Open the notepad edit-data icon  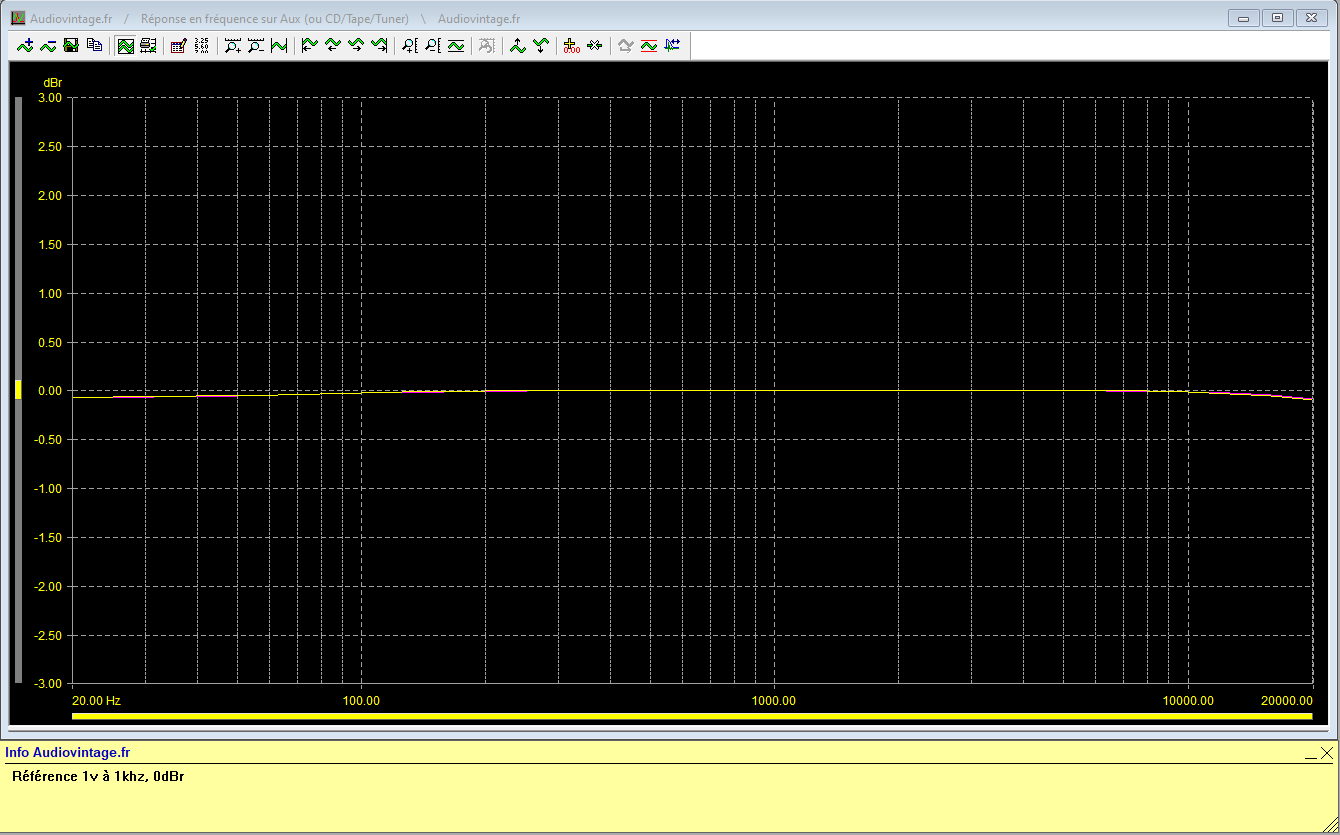(178, 45)
